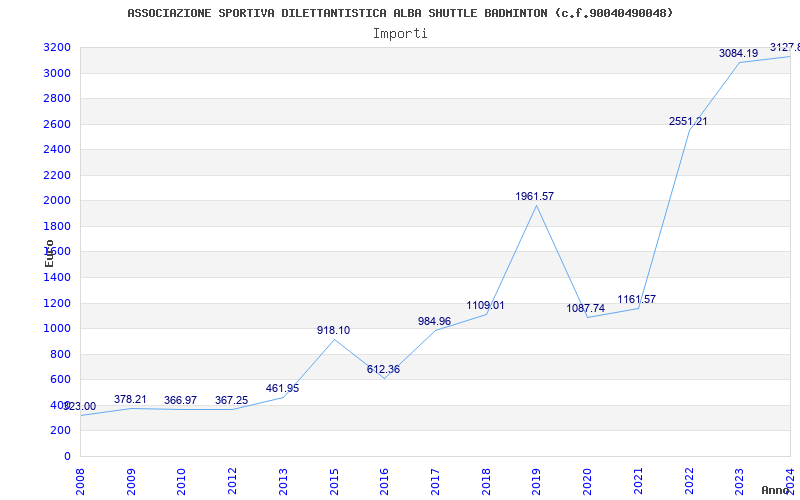
Task: Click the x-axis year 2010
Action: [x=182, y=481]
